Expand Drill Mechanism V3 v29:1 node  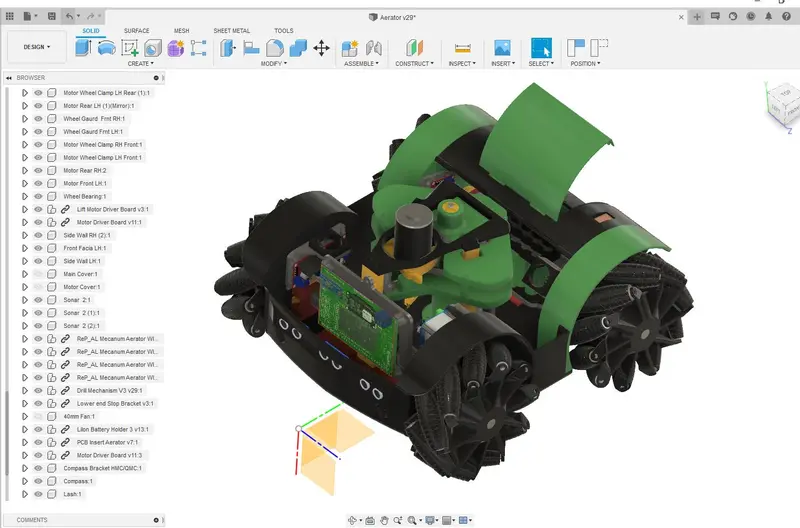click(x=24, y=390)
